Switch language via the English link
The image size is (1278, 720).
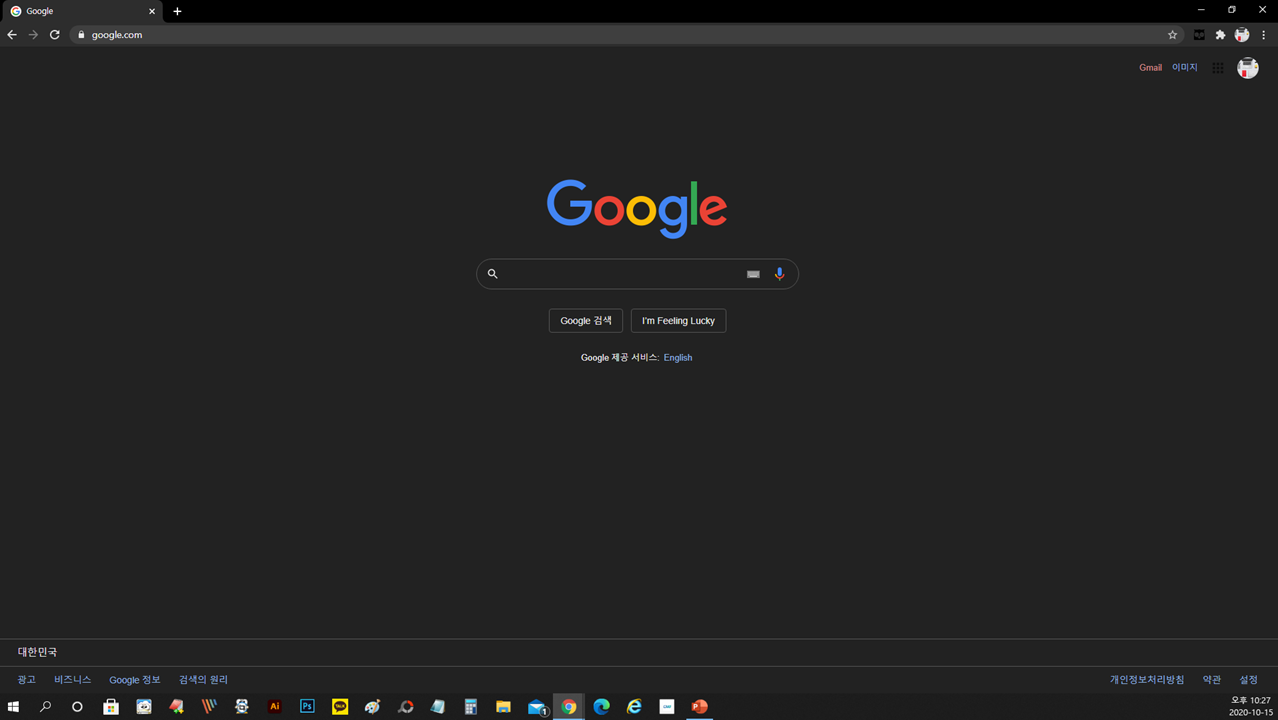coord(678,358)
